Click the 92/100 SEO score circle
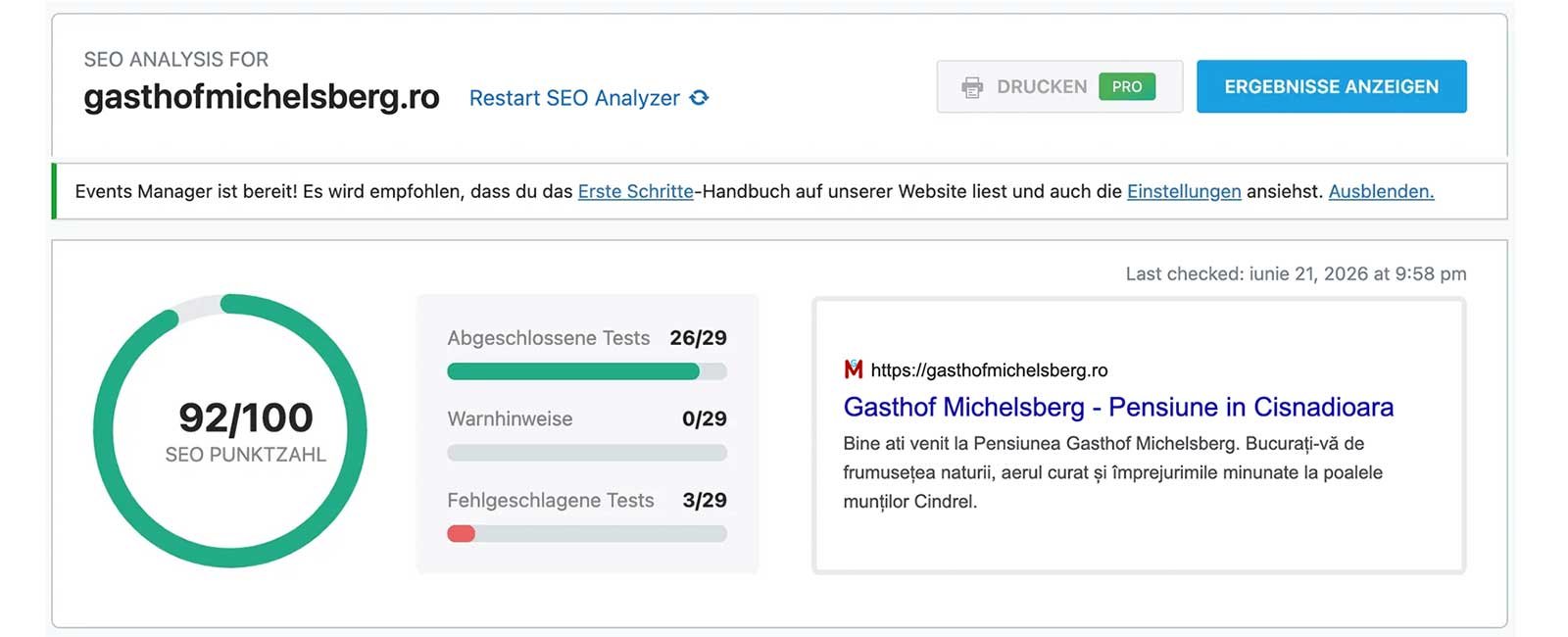 tap(230, 430)
